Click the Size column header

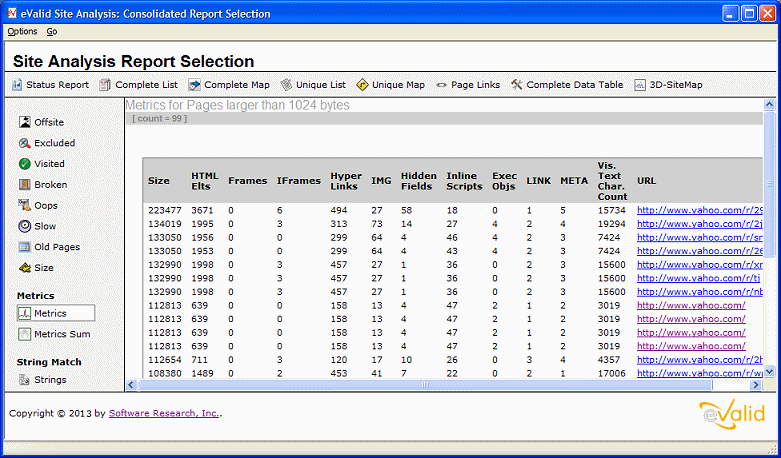click(158, 181)
